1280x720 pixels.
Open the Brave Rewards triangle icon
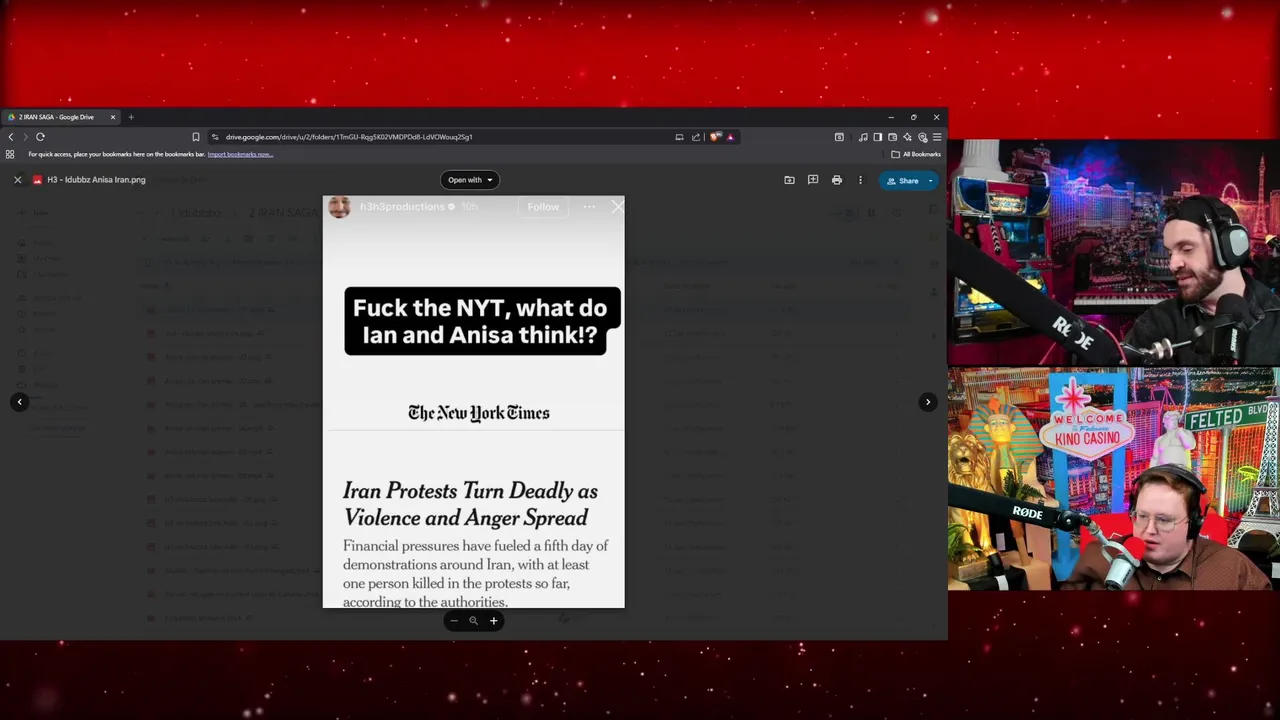click(730, 137)
